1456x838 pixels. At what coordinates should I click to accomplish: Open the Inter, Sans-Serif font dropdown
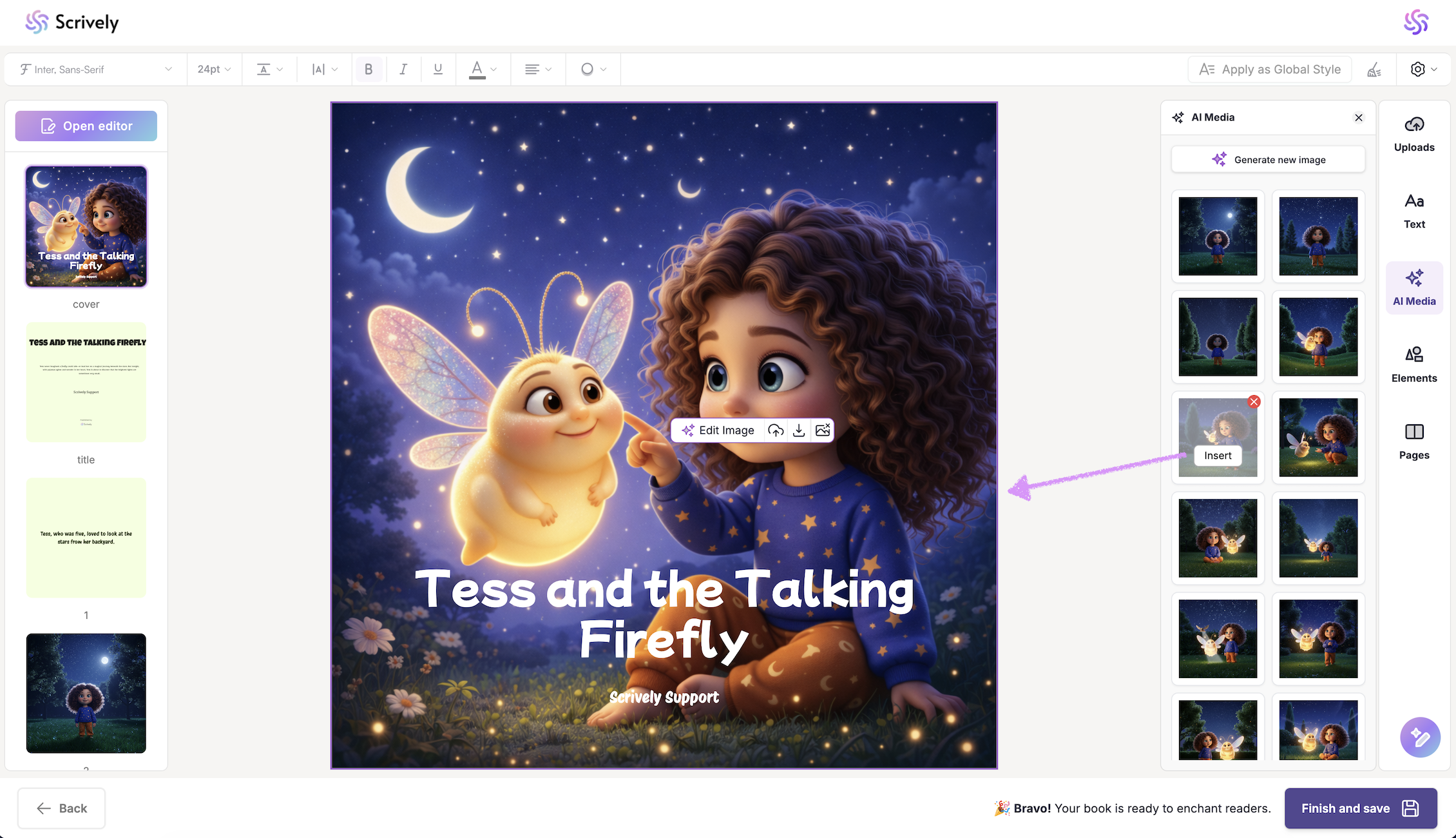pos(96,69)
